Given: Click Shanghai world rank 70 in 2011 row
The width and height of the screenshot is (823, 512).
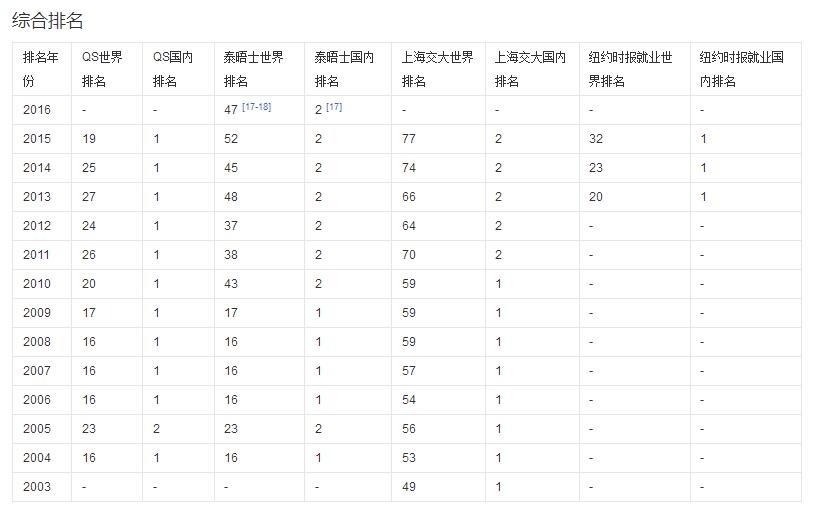Looking at the screenshot, I should 409,255.
